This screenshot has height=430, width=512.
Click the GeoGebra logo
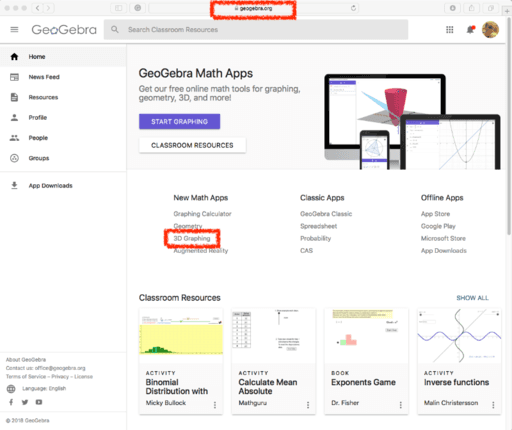point(64,30)
